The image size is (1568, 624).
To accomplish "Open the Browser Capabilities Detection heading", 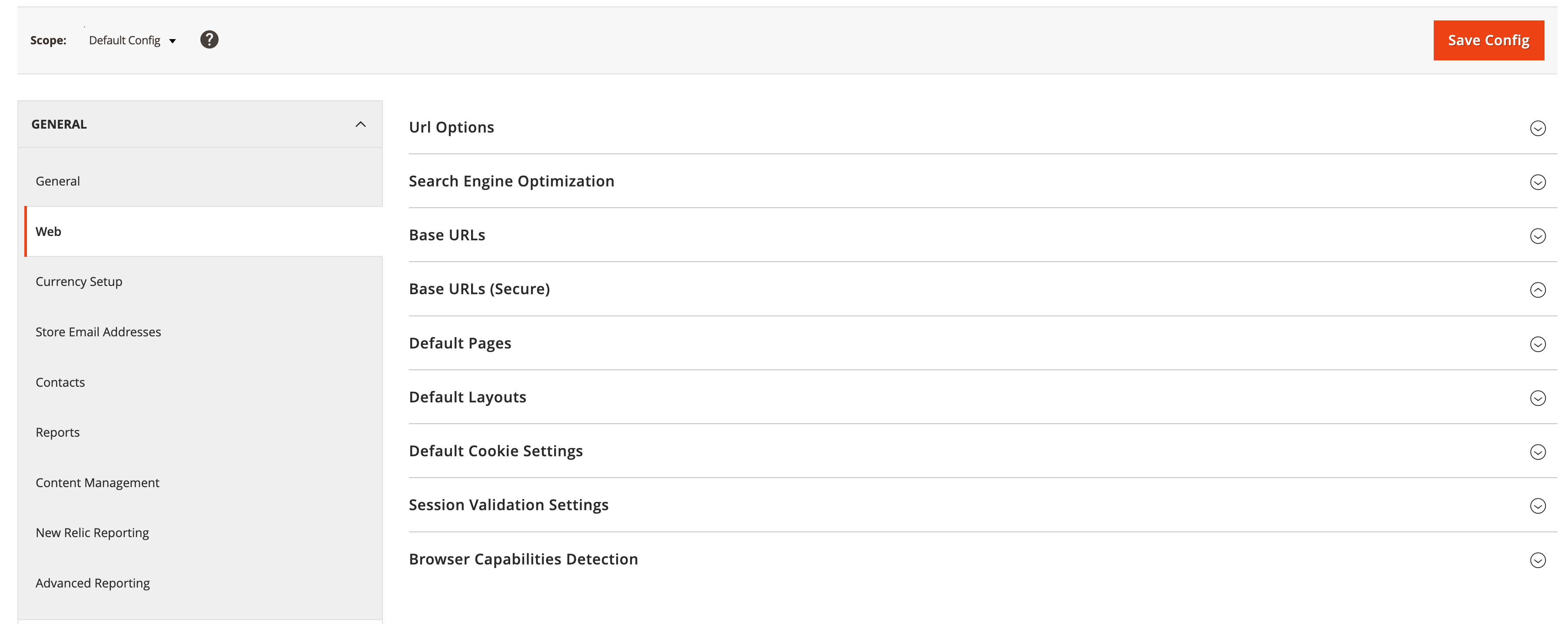I will [x=523, y=559].
